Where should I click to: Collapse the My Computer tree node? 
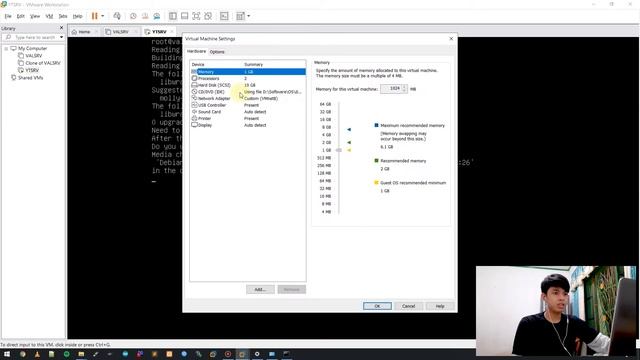pyautogui.click(x=6, y=49)
